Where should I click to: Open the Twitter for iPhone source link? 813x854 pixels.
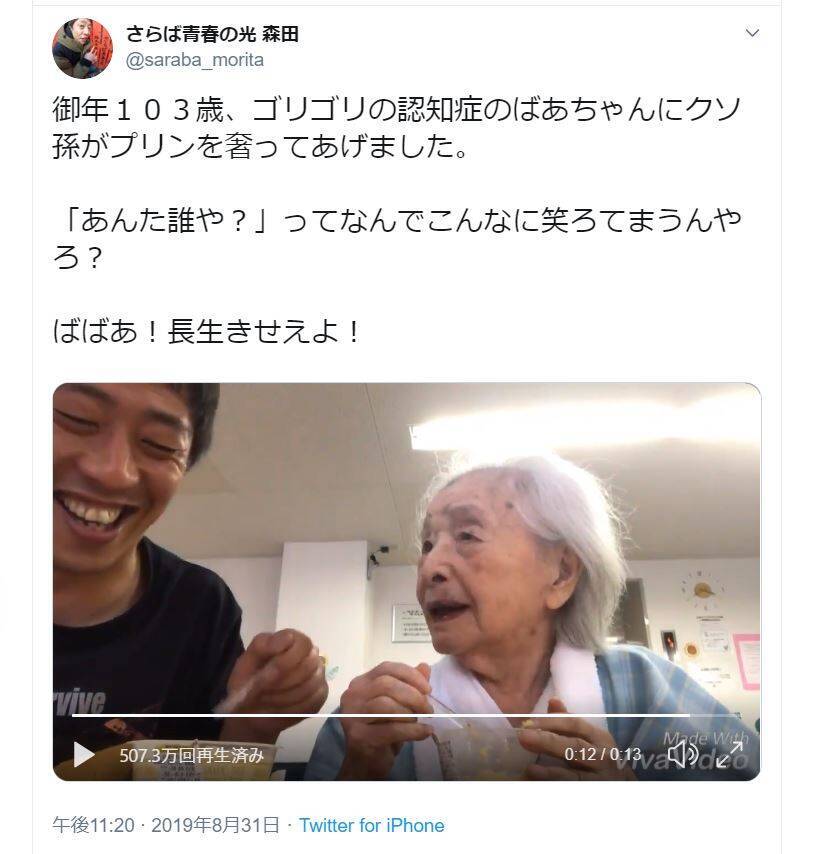click(x=372, y=825)
